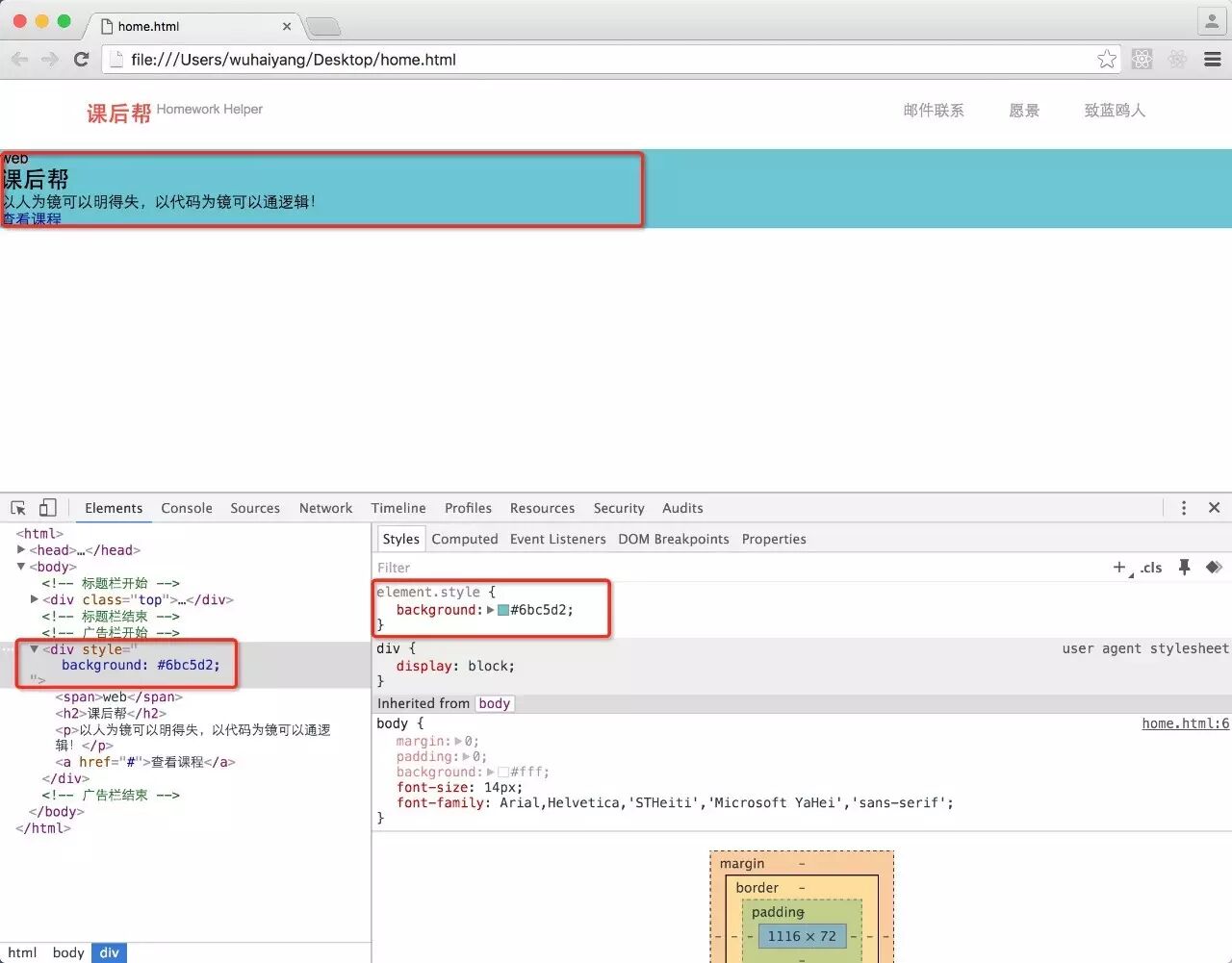Close the DevTools panel

1214,508
